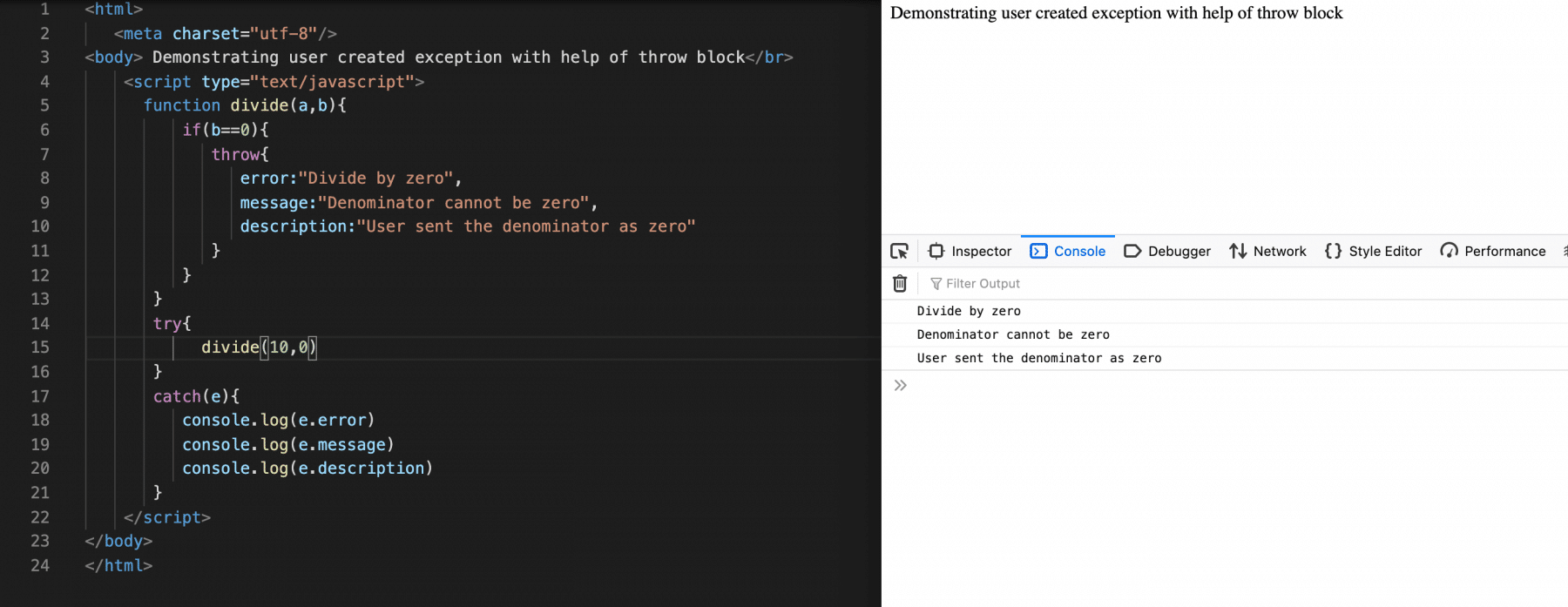Open the Inspector tab

(970, 251)
